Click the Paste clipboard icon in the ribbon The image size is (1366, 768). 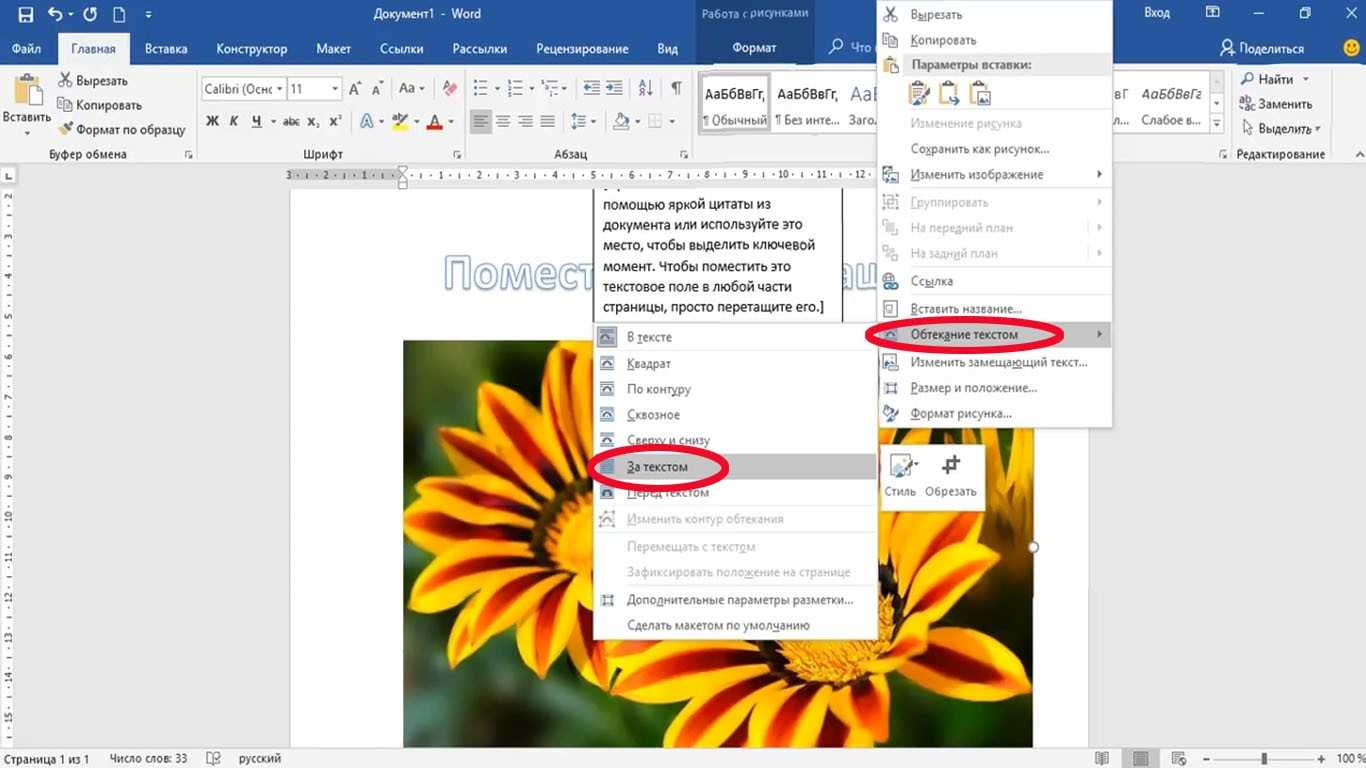point(27,91)
